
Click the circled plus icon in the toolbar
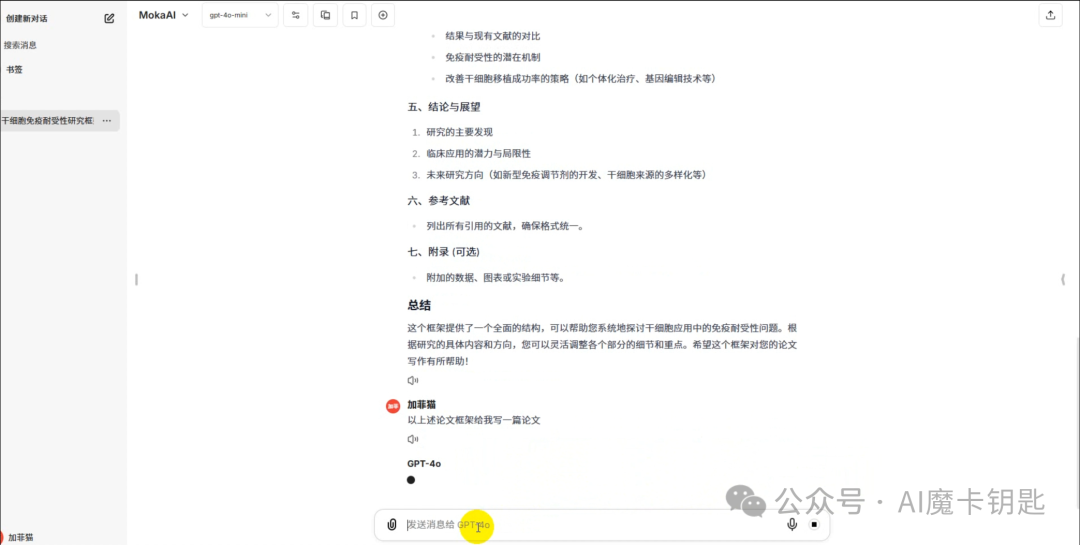coord(383,15)
